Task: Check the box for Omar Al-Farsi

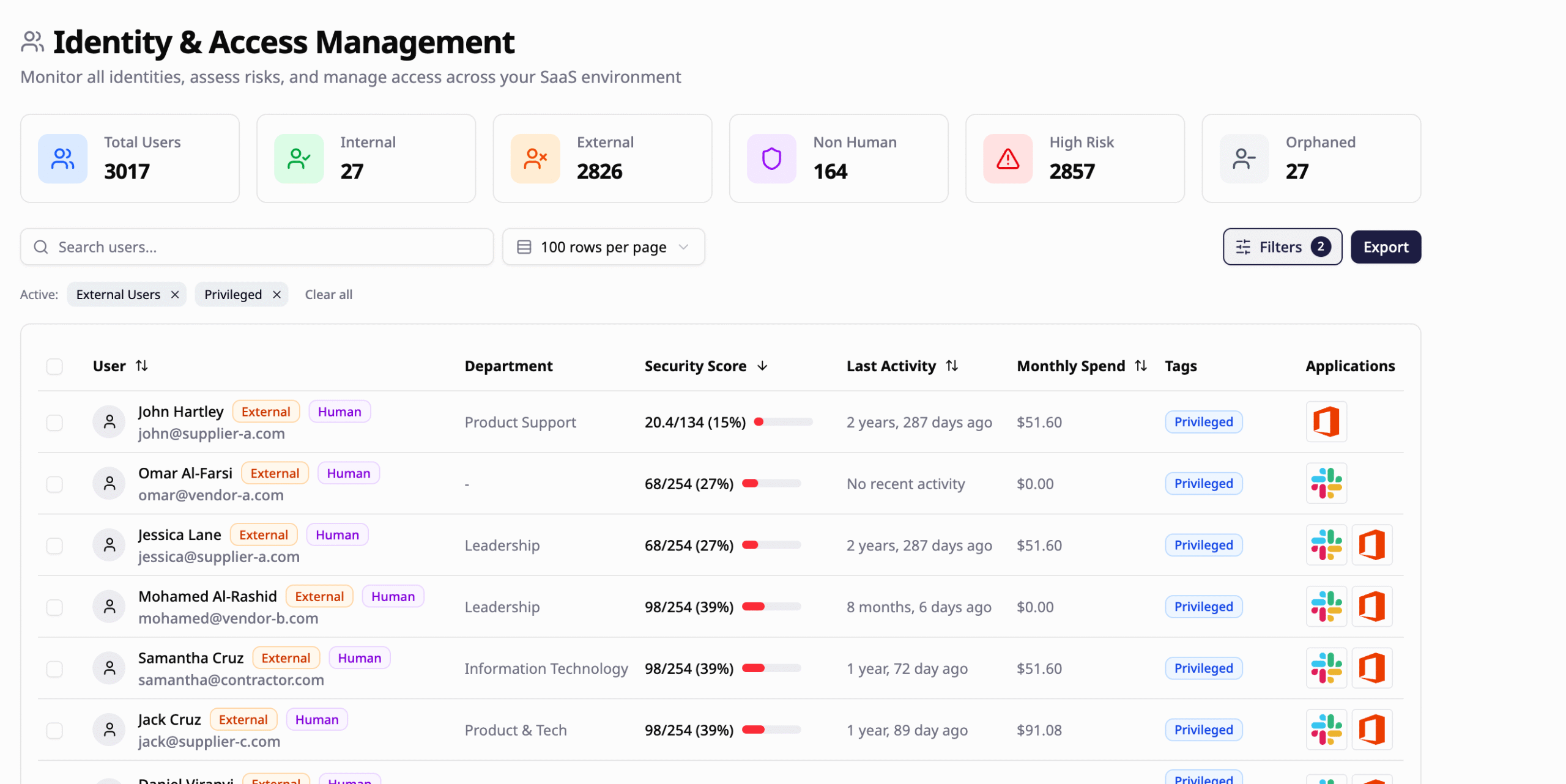Action: pos(54,484)
